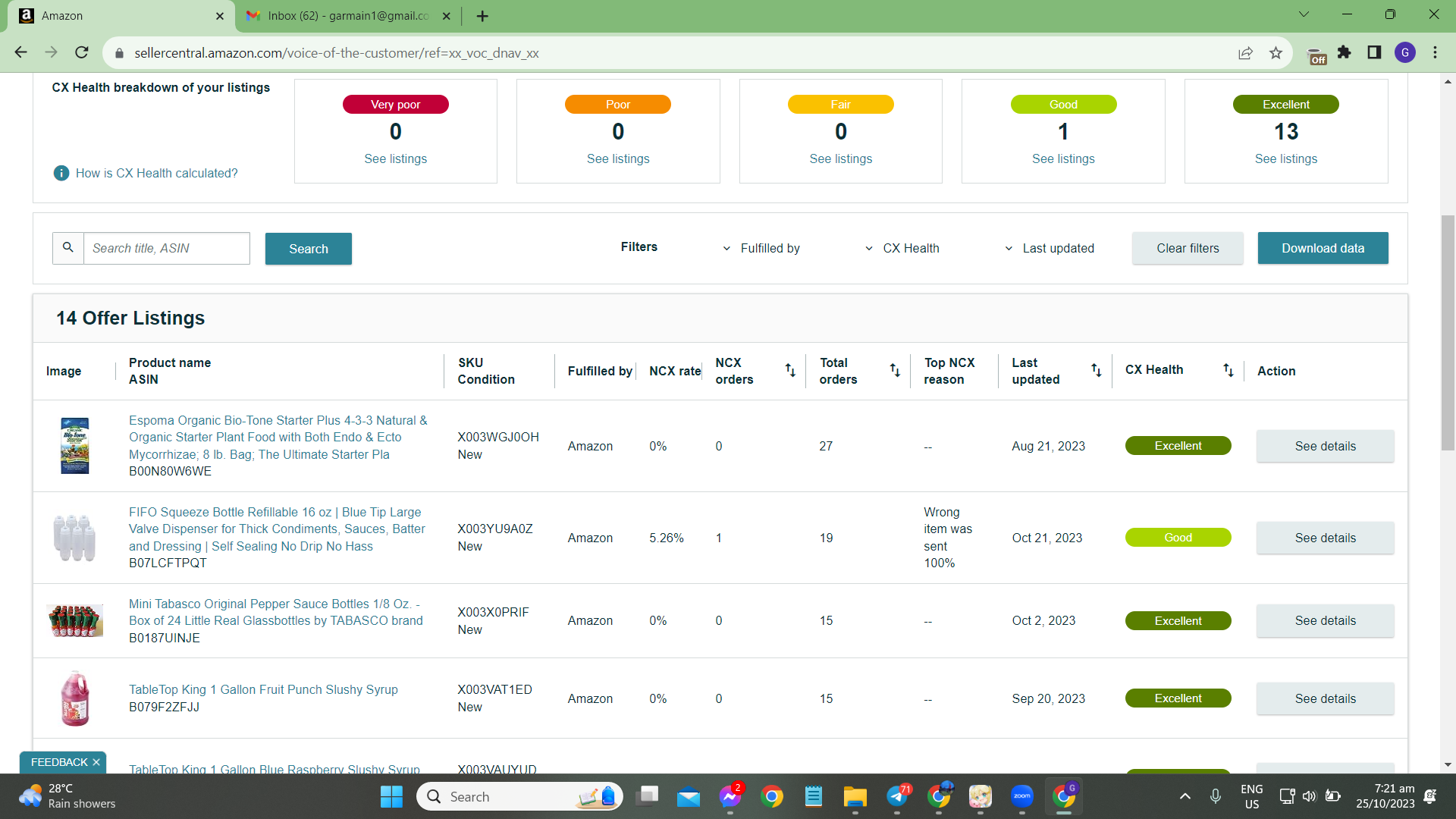Reload the page with the refresh icon
The height and width of the screenshot is (819, 1456).
point(82,52)
